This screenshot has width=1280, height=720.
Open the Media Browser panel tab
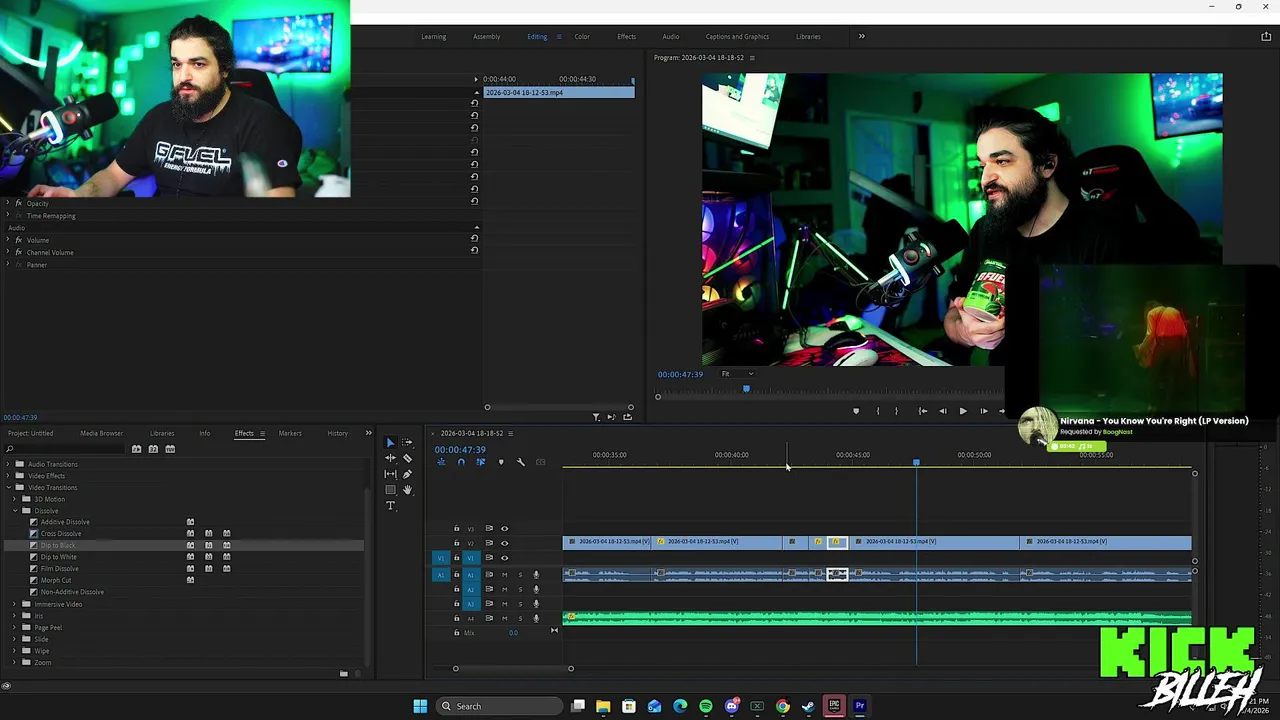click(x=101, y=433)
